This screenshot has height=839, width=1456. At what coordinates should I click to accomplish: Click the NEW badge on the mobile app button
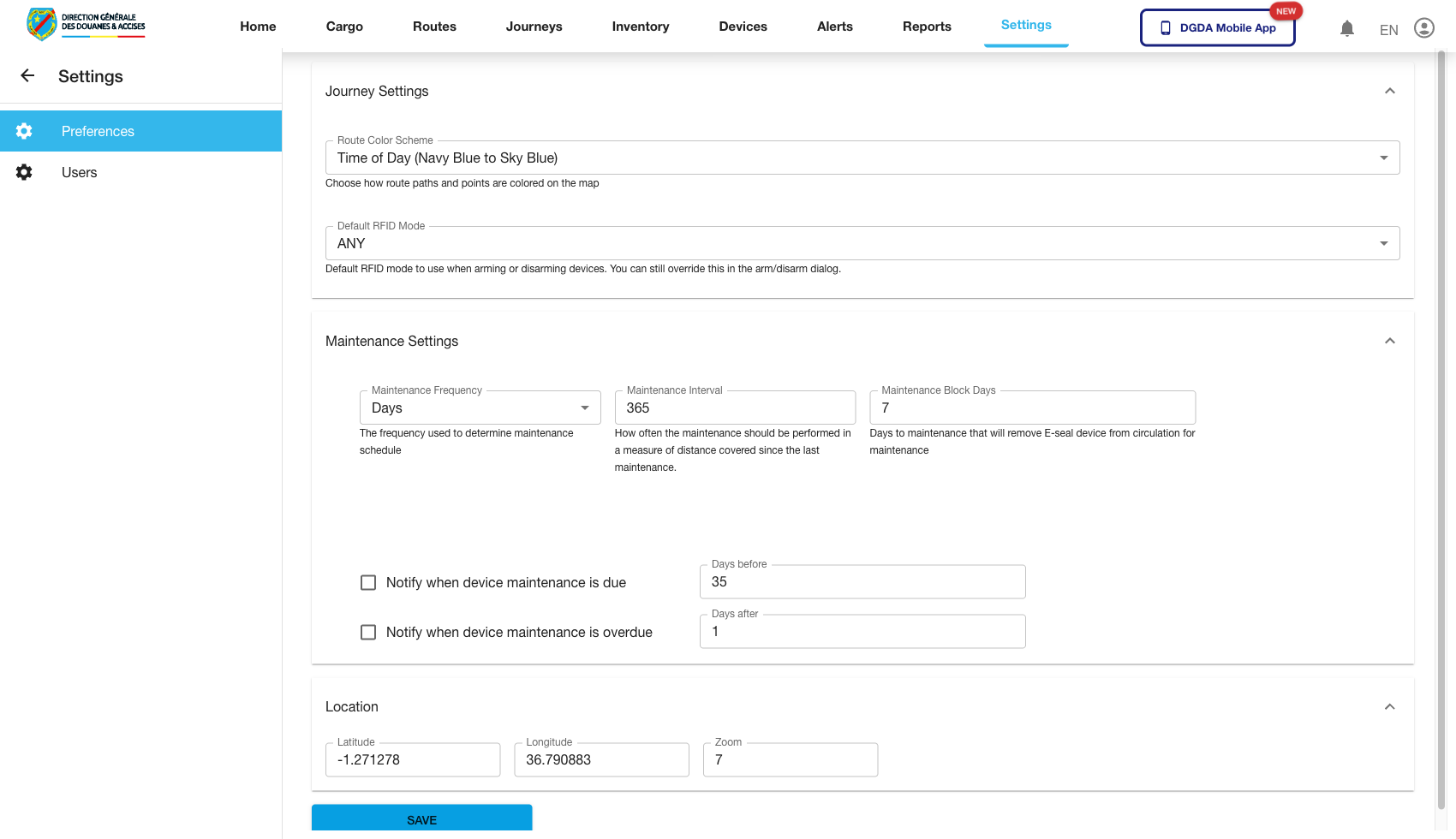coord(1286,11)
